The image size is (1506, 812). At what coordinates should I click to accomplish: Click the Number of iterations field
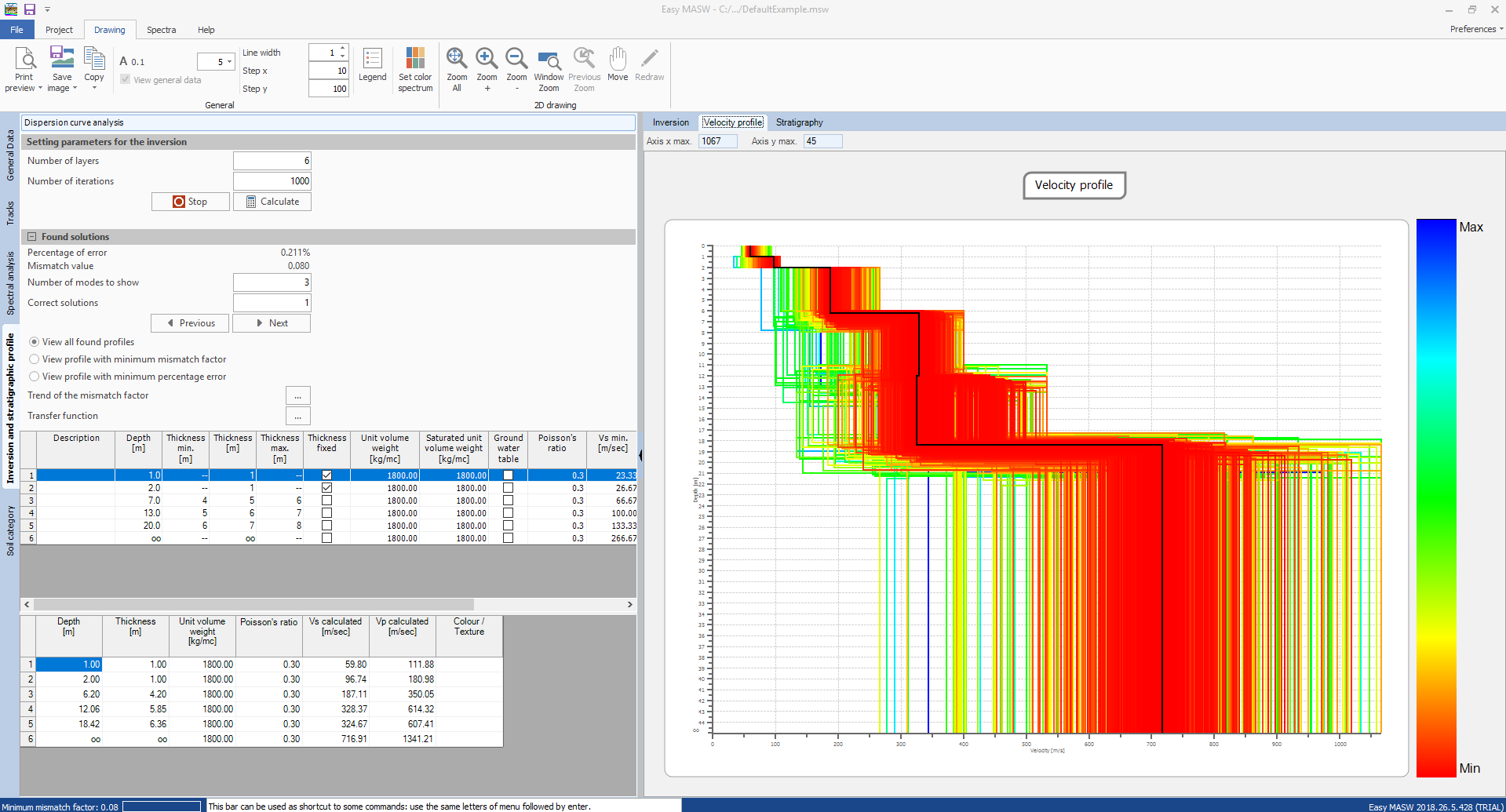[x=272, y=181]
